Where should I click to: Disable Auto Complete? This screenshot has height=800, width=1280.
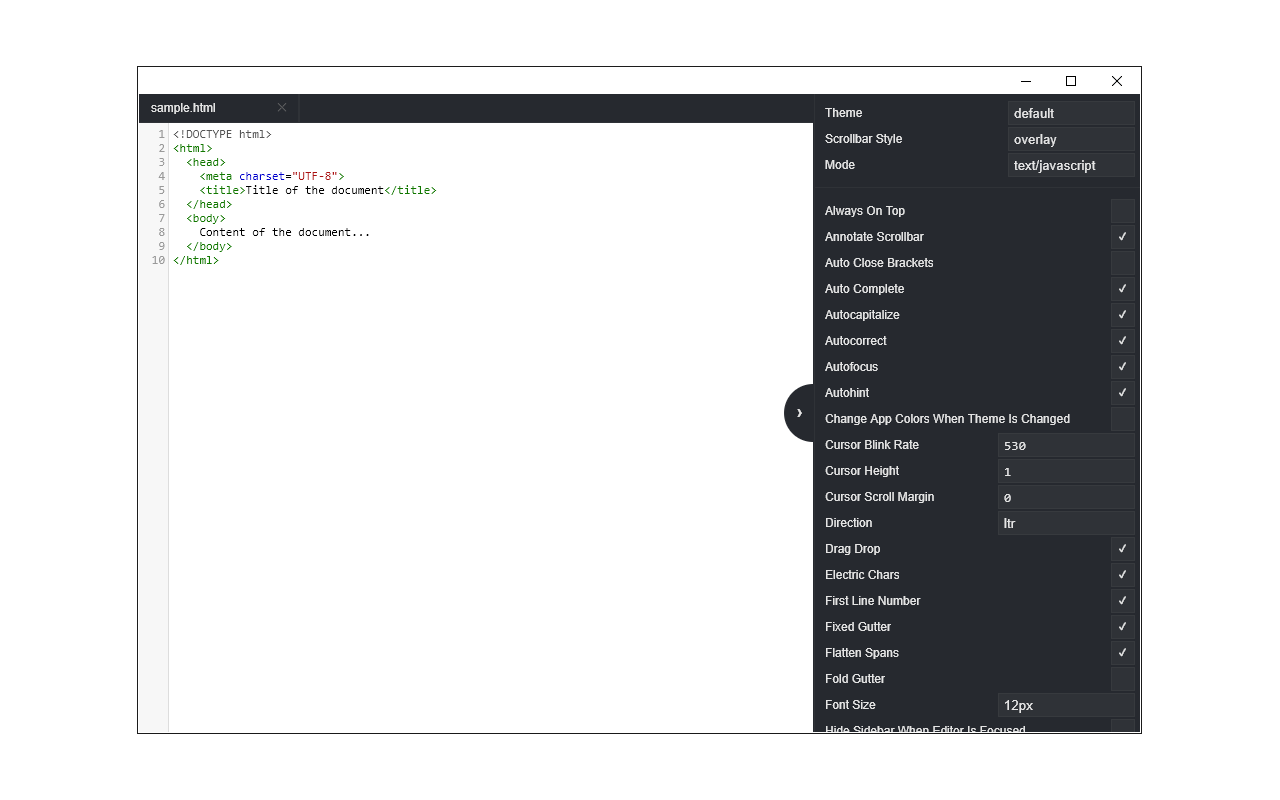[x=1122, y=288]
